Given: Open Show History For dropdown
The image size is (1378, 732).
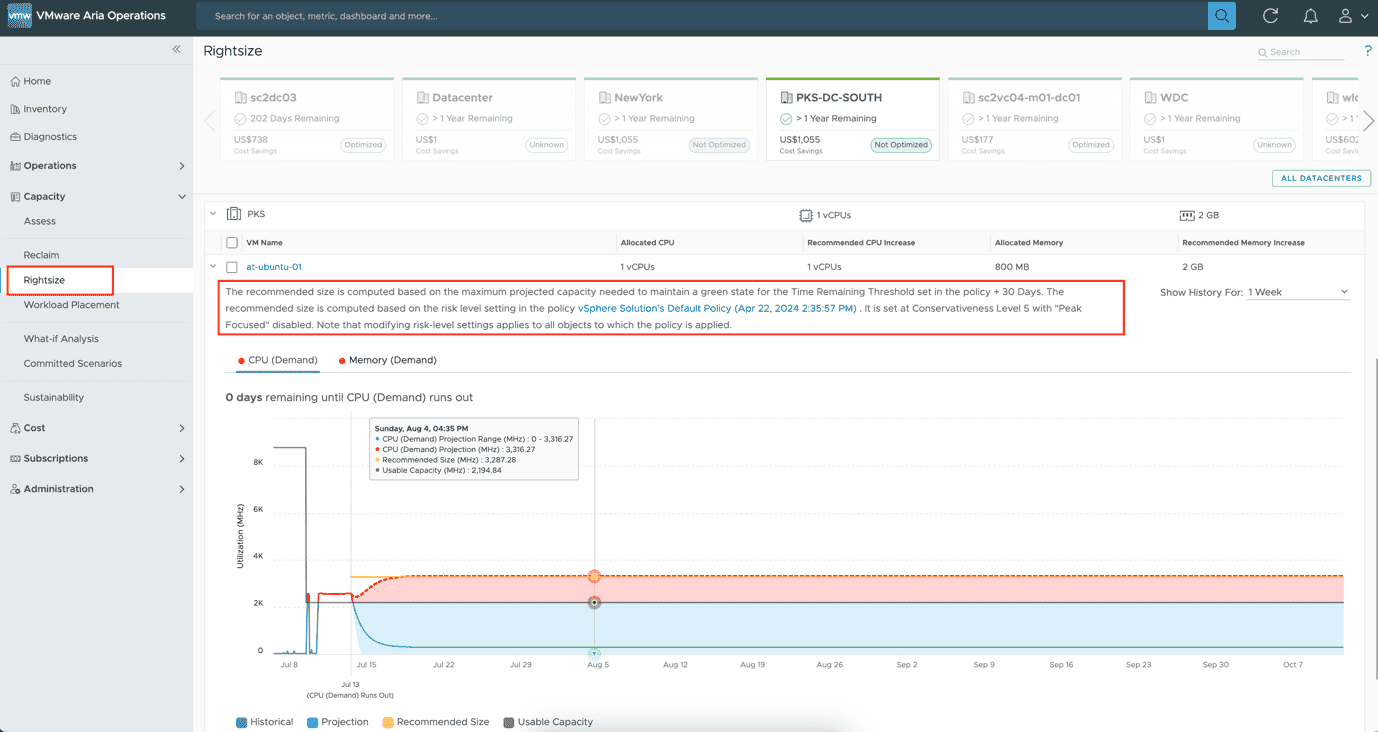Looking at the screenshot, I should [x=1298, y=292].
